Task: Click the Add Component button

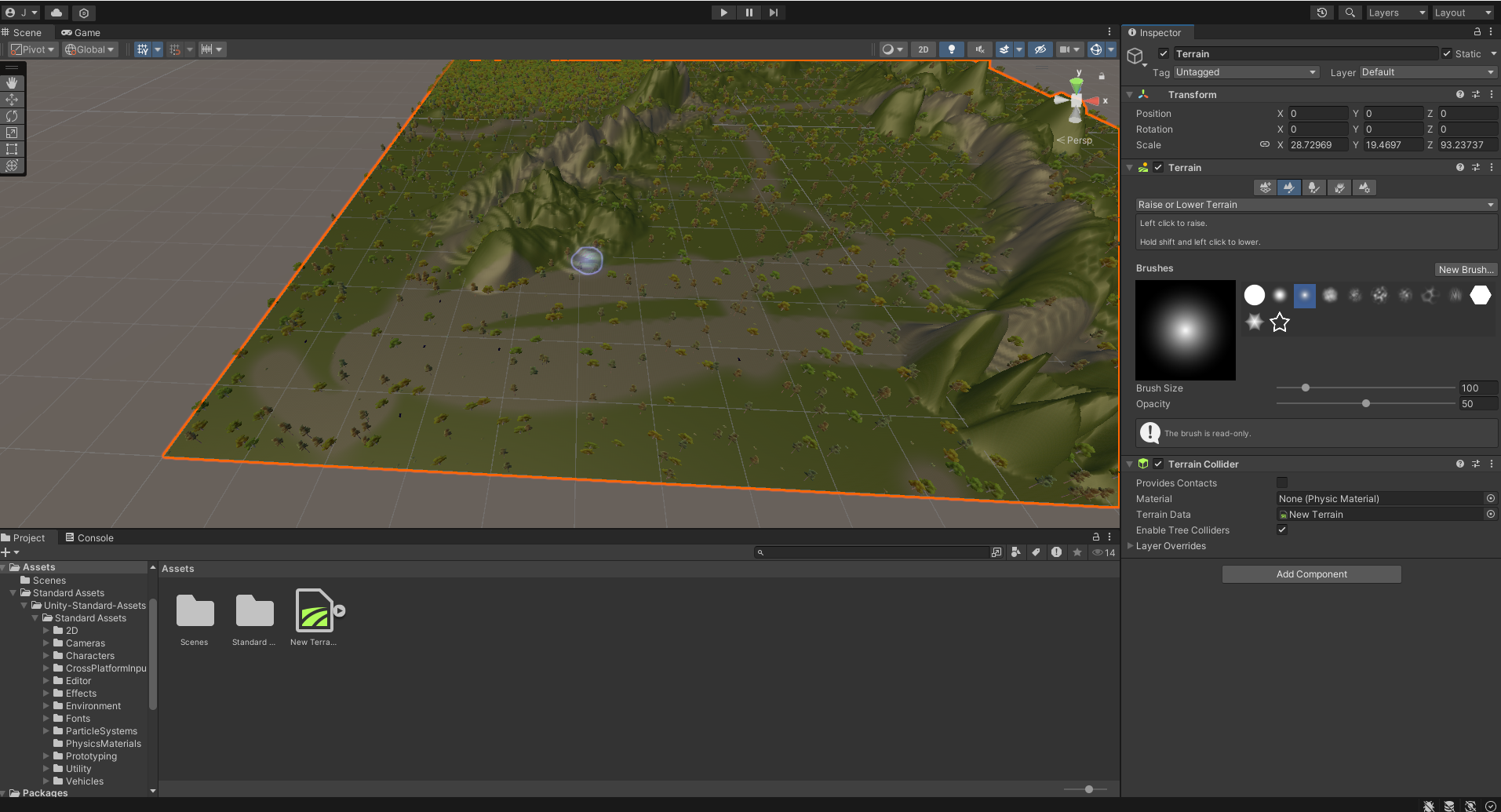Action: [x=1311, y=574]
